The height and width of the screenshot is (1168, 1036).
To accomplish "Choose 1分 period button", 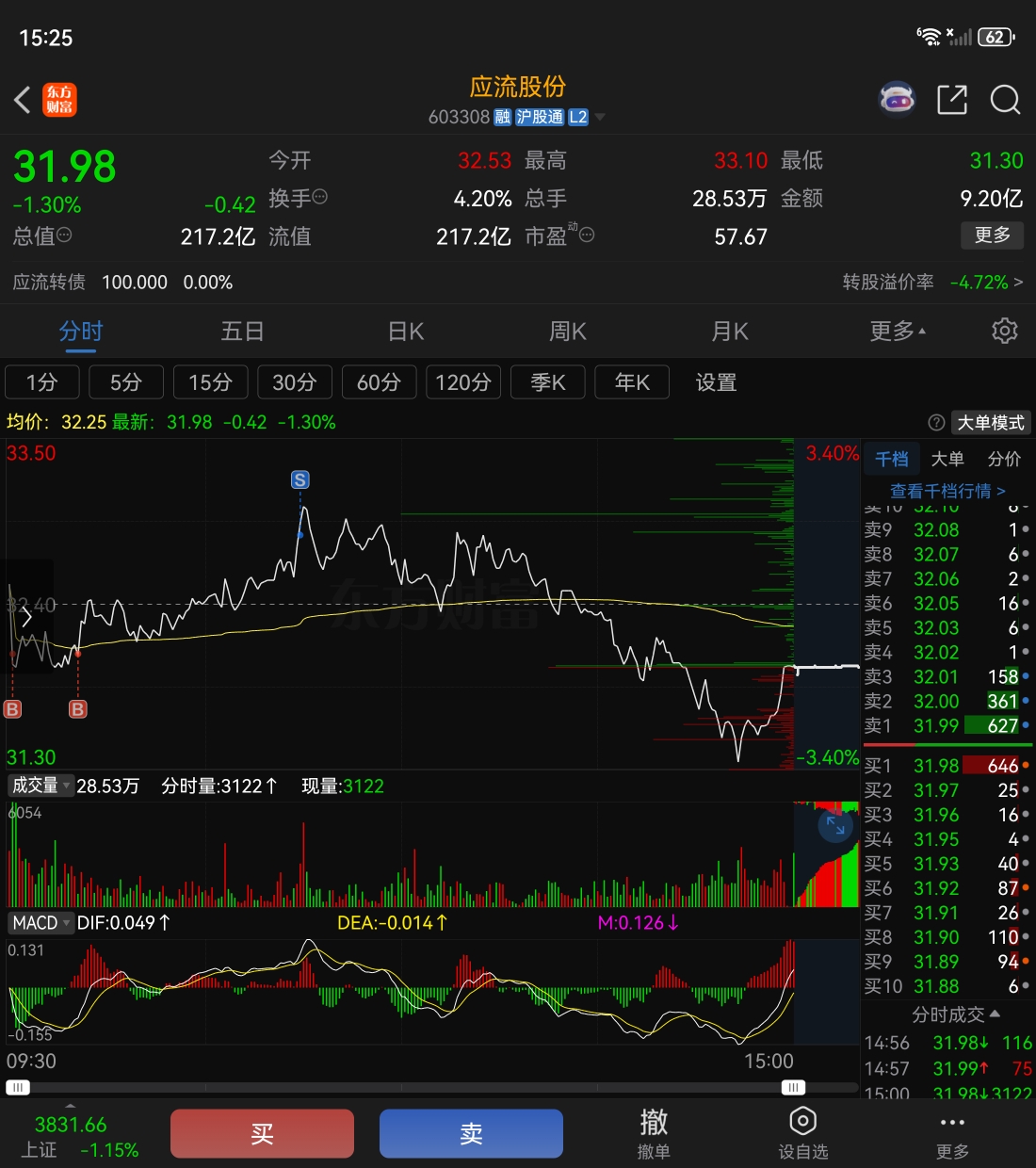I will point(41,382).
